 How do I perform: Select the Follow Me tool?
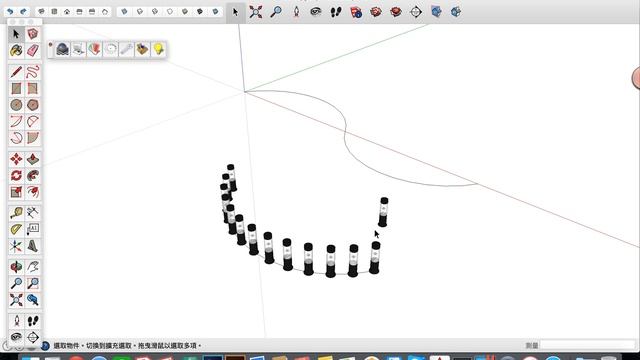[x=33, y=176]
